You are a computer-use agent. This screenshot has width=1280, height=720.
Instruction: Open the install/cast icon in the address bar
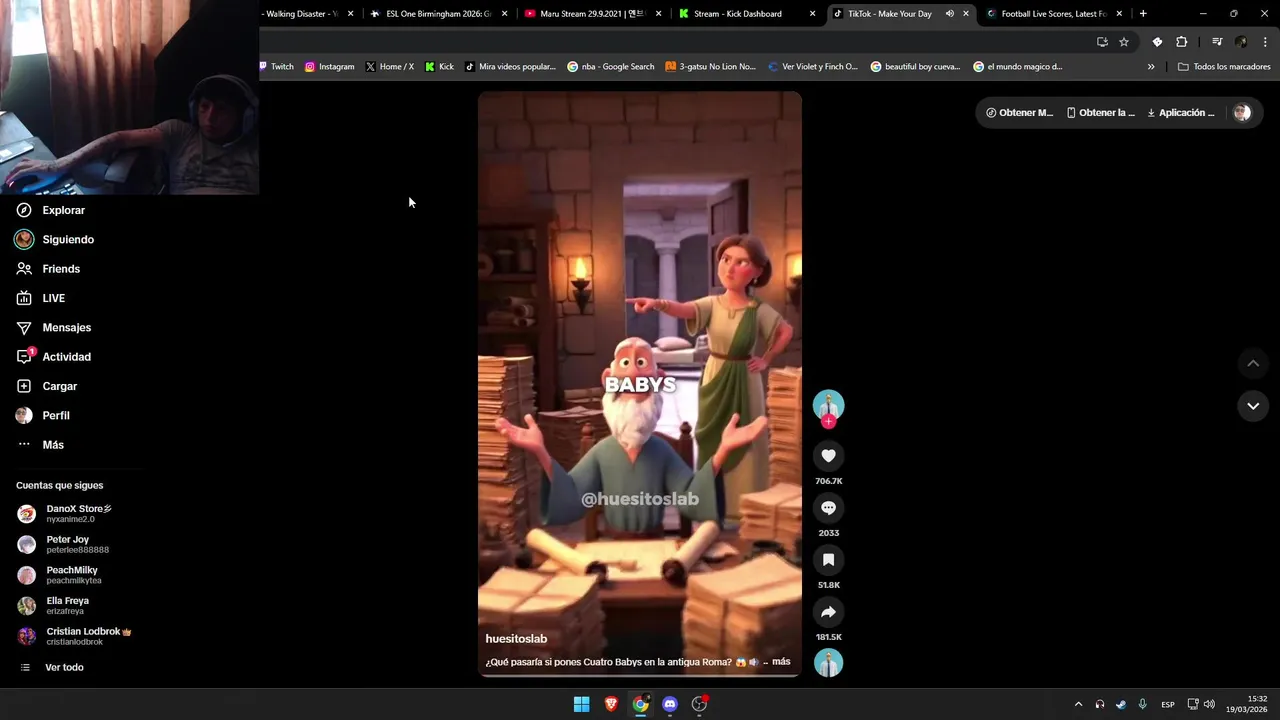coord(1102,42)
